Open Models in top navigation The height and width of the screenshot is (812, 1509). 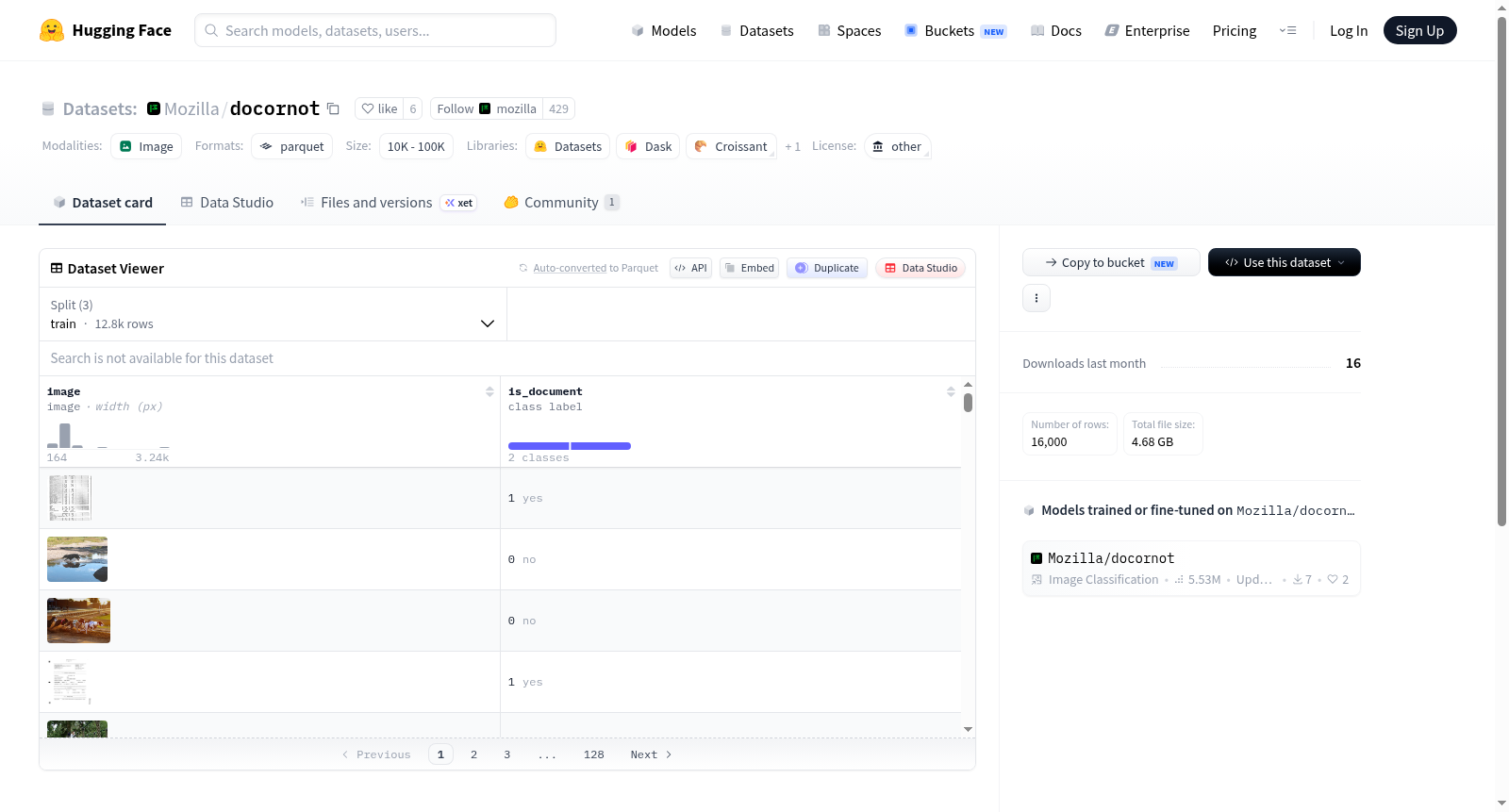pyautogui.click(x=664, y=30)
